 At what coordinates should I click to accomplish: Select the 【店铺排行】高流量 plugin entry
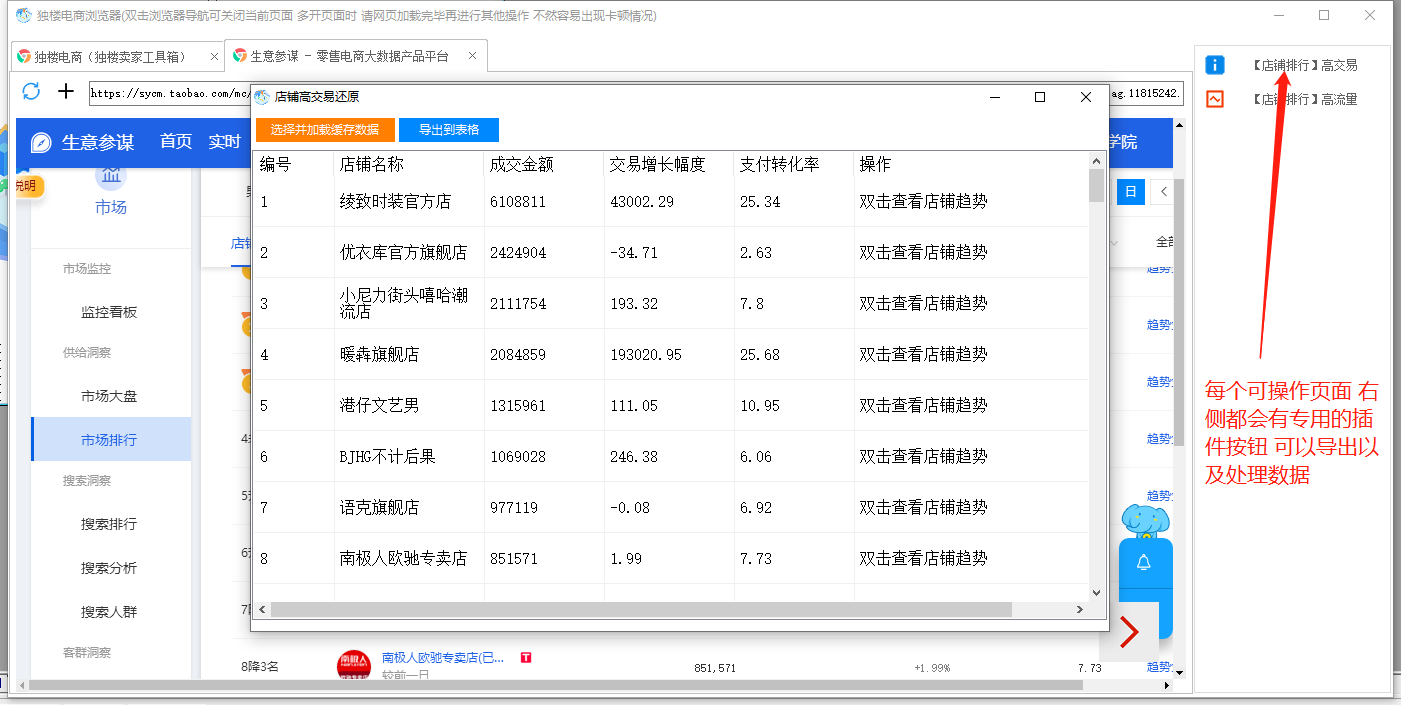1305,99
